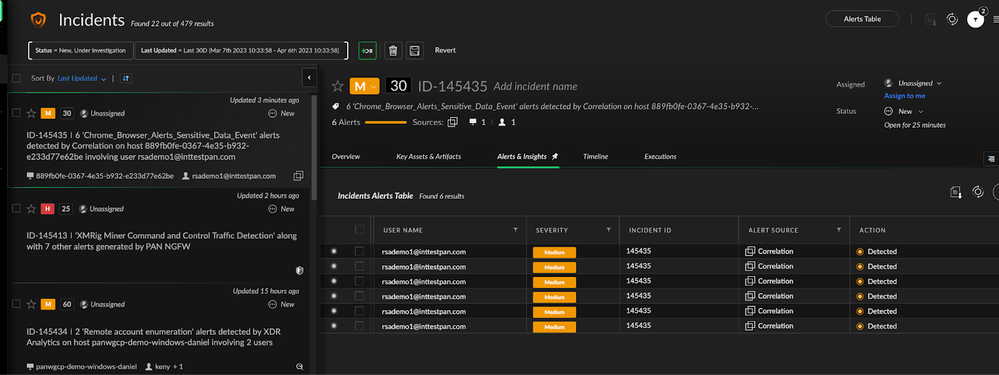Open the USER NAME column filter arrow
Image resolution: width=999 pixels, height=375 pixels.
click(x=515, y=230)
